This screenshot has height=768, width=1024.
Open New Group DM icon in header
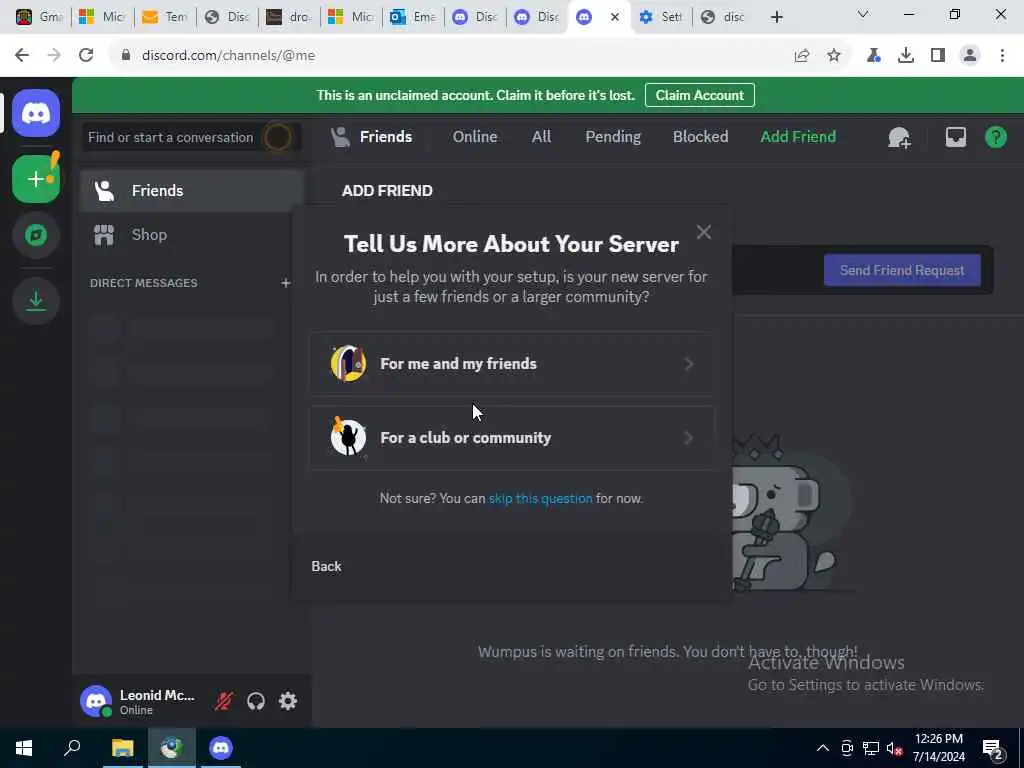coord(899,137)
